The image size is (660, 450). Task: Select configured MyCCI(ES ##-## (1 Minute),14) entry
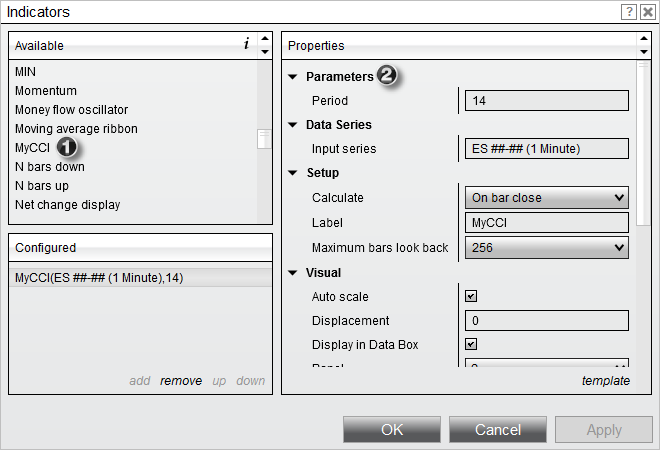pos(99,278)
